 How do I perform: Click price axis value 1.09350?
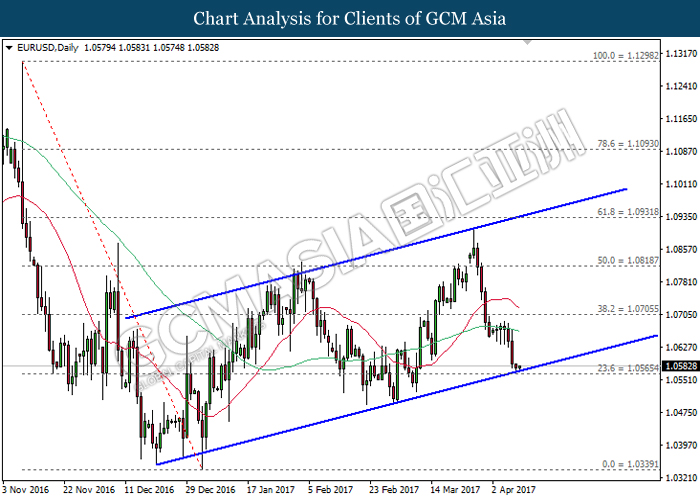(x=681, y=217)
